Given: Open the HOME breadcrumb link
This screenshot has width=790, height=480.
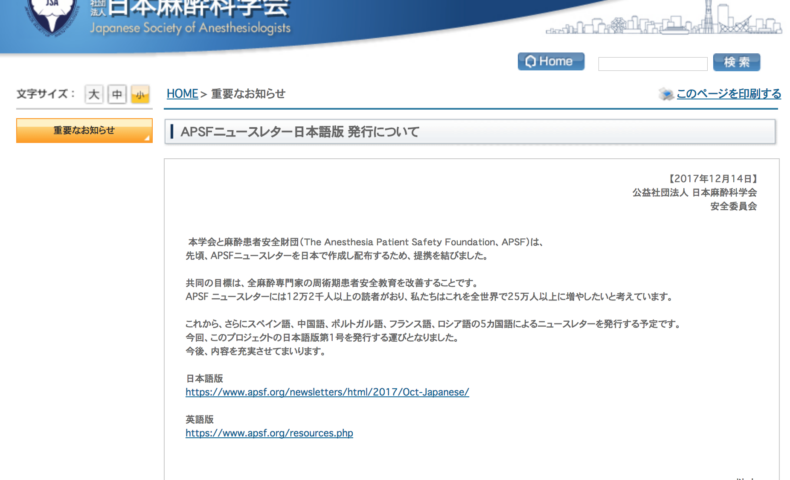Looking at the screenshot, I should pyautogui.click(x=182, y=94).
